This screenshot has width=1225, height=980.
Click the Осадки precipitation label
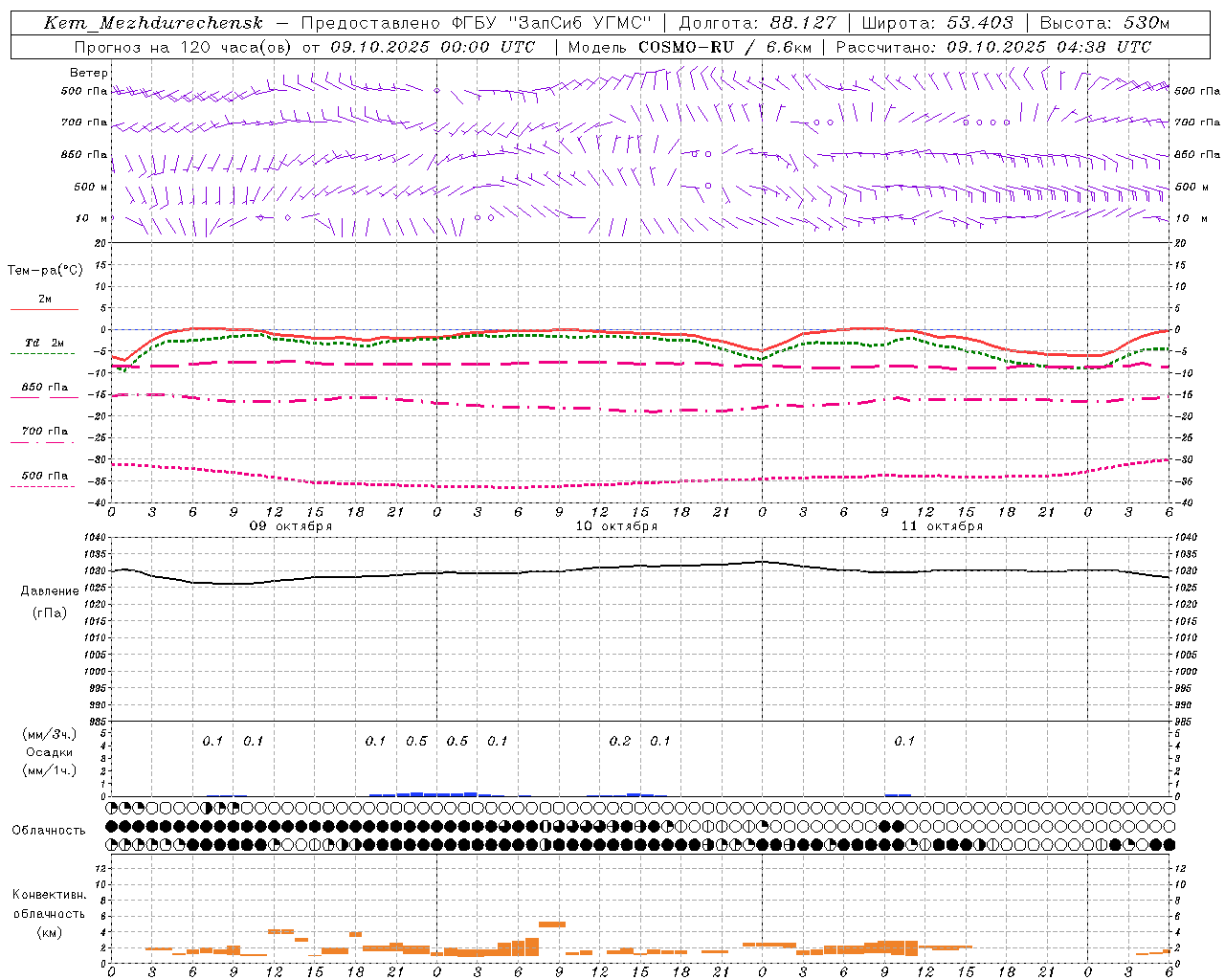click(x=50, y=752)
